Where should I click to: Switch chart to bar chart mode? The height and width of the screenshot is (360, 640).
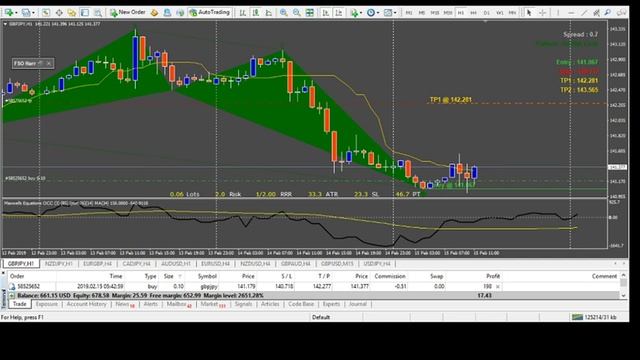click(242, 13)
